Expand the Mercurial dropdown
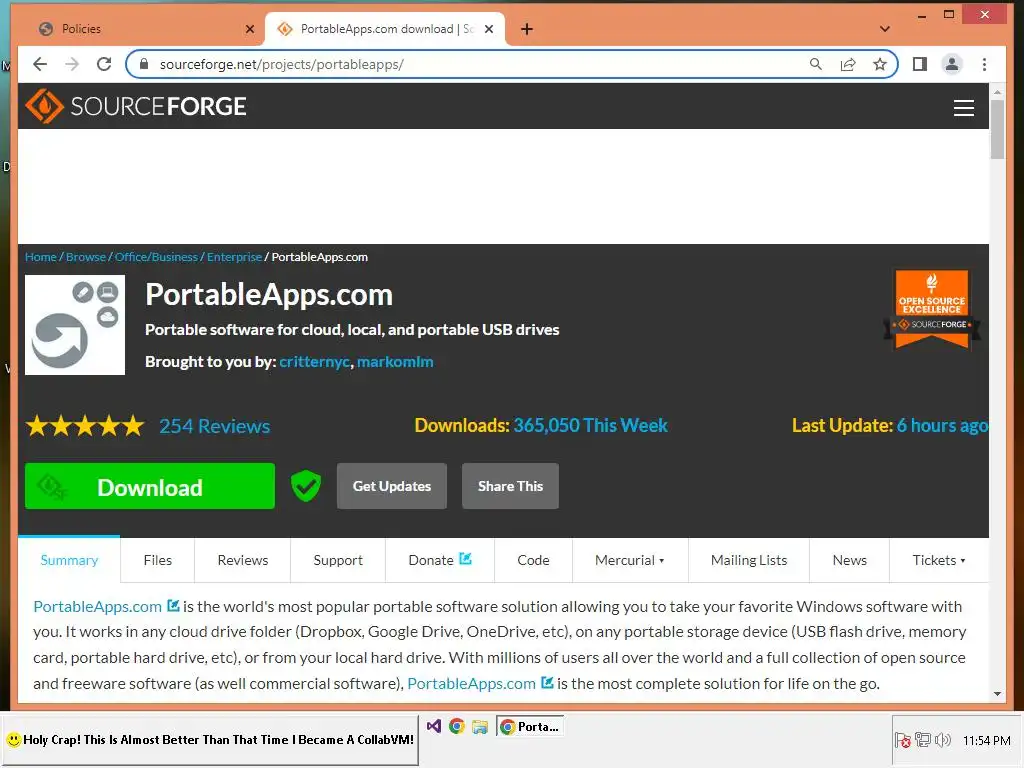The width and height of the screenshot is (1024, 768). coord(630,560)
